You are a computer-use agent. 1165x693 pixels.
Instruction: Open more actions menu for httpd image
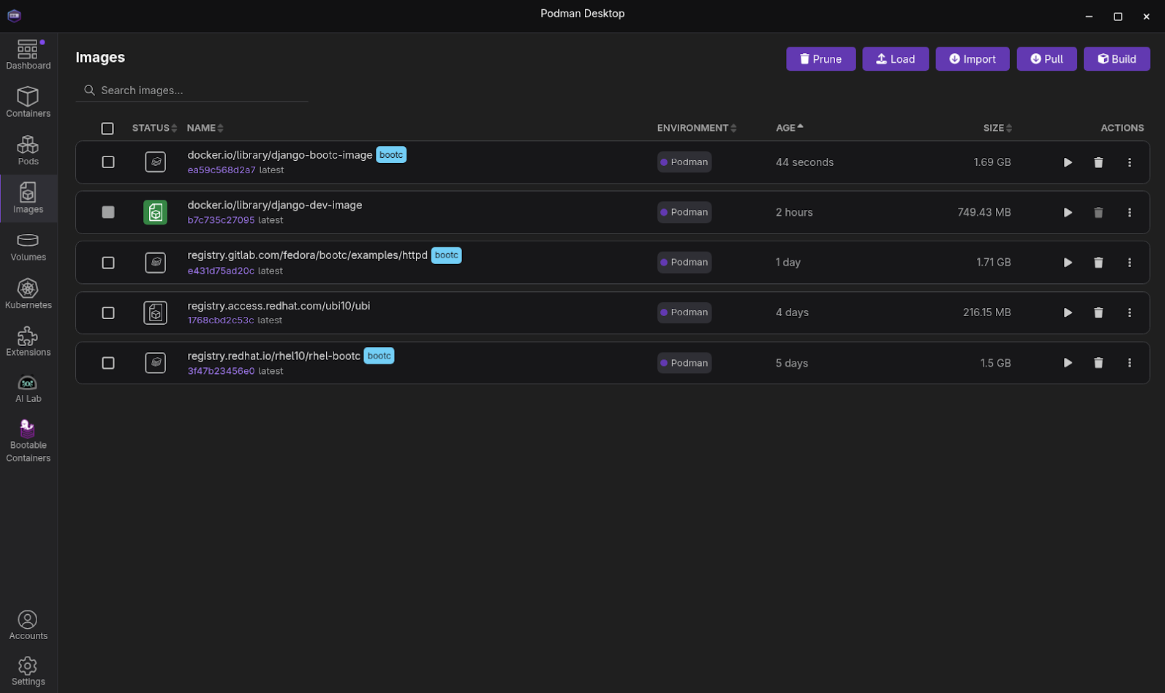point(1129,263)
